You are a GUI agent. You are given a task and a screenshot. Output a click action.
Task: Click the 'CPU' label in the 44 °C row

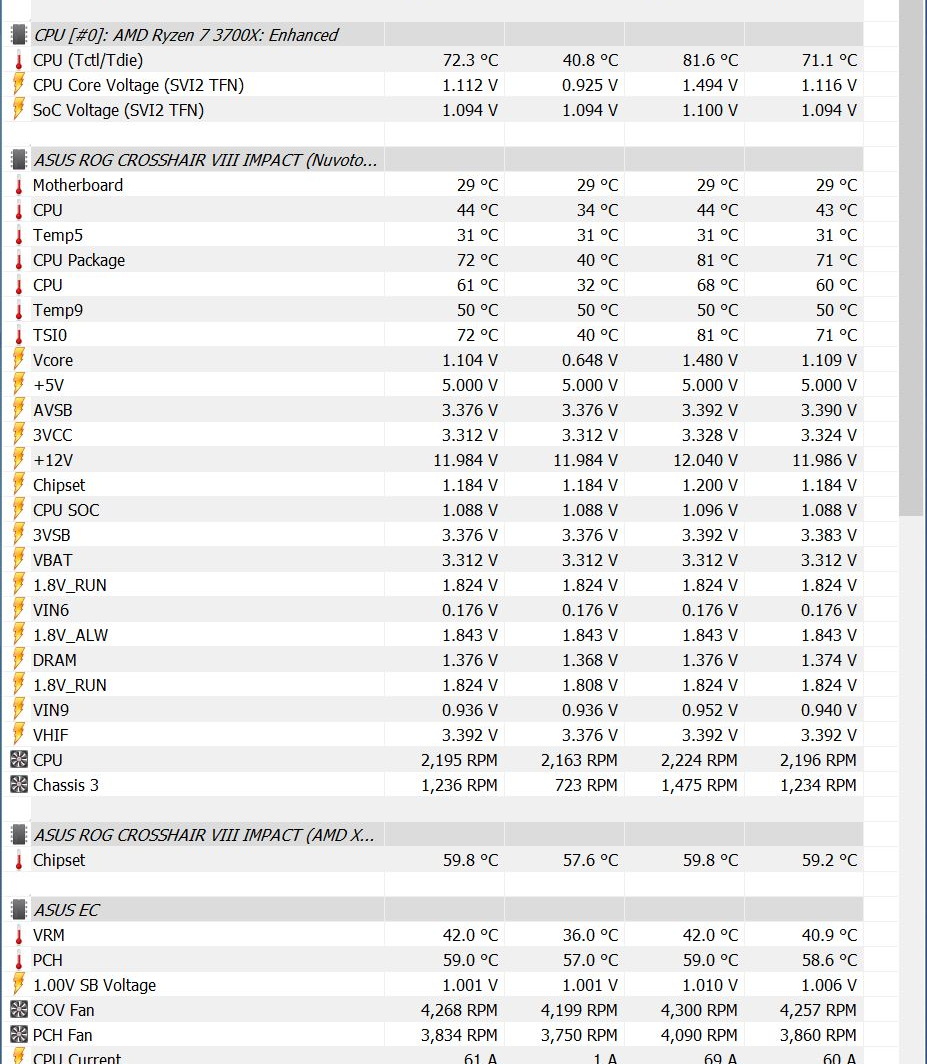pyautogui.click(x=48, y=210)
